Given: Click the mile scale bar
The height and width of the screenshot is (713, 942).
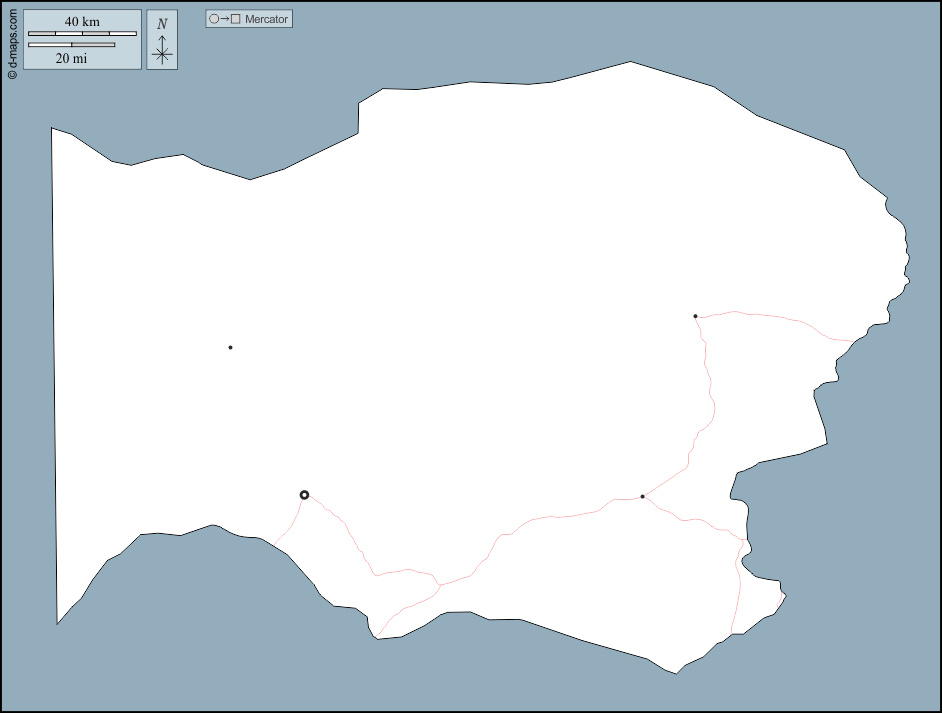Looking at the screenshot, I should pyautogui.click(x=71, y=45).
